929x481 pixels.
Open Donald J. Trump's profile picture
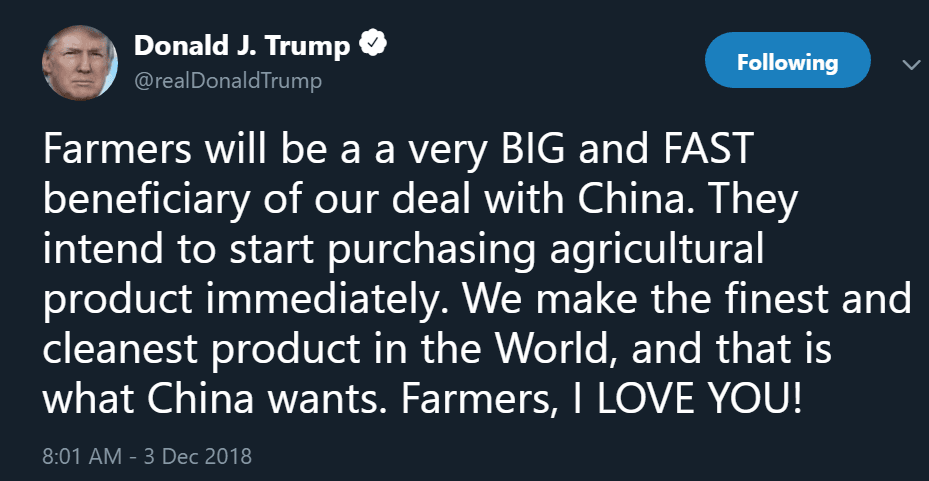[75, 63]
